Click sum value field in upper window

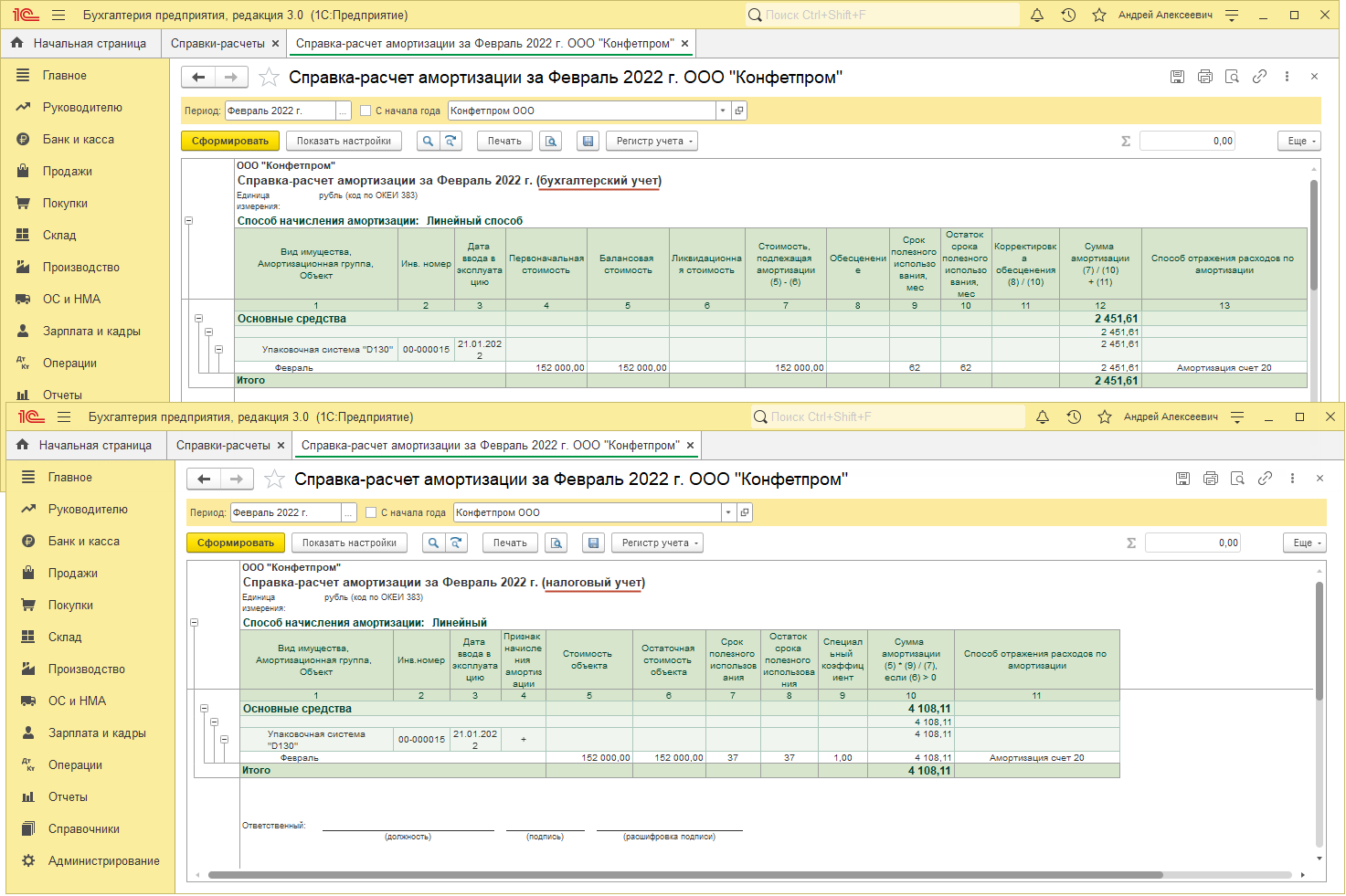tap(1188, 141)
